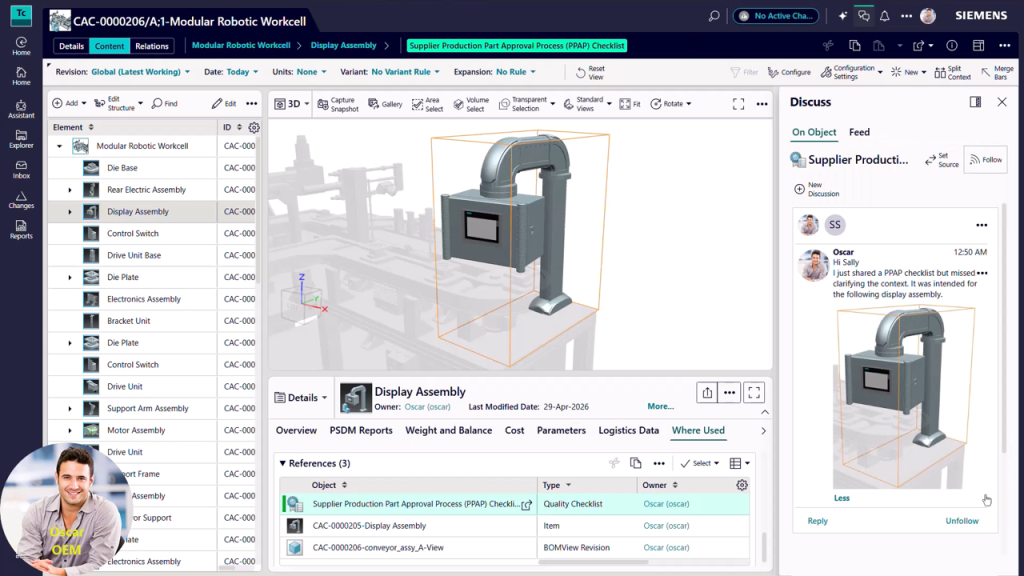Open the Variant rule dropdown
Viewport: 1024px width, 576px height.
(x=405, y=72)
